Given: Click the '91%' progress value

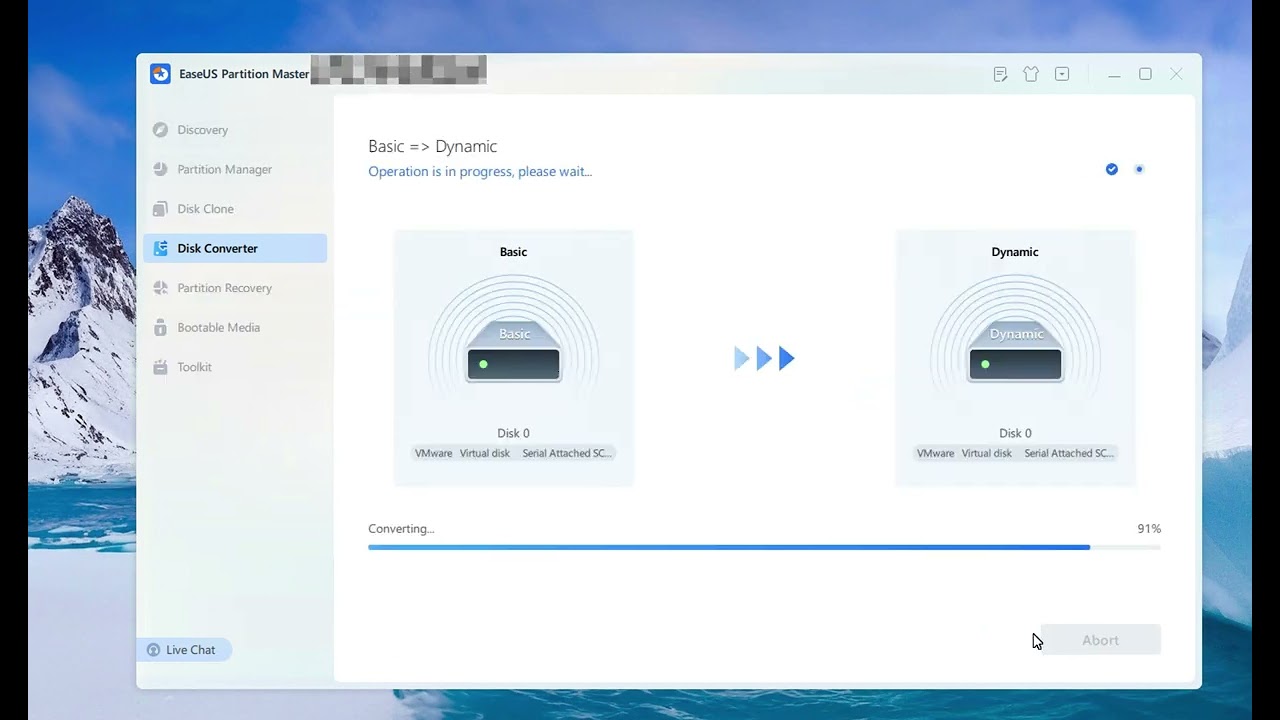Looking at the screenshot, I should coord(1149,529).
